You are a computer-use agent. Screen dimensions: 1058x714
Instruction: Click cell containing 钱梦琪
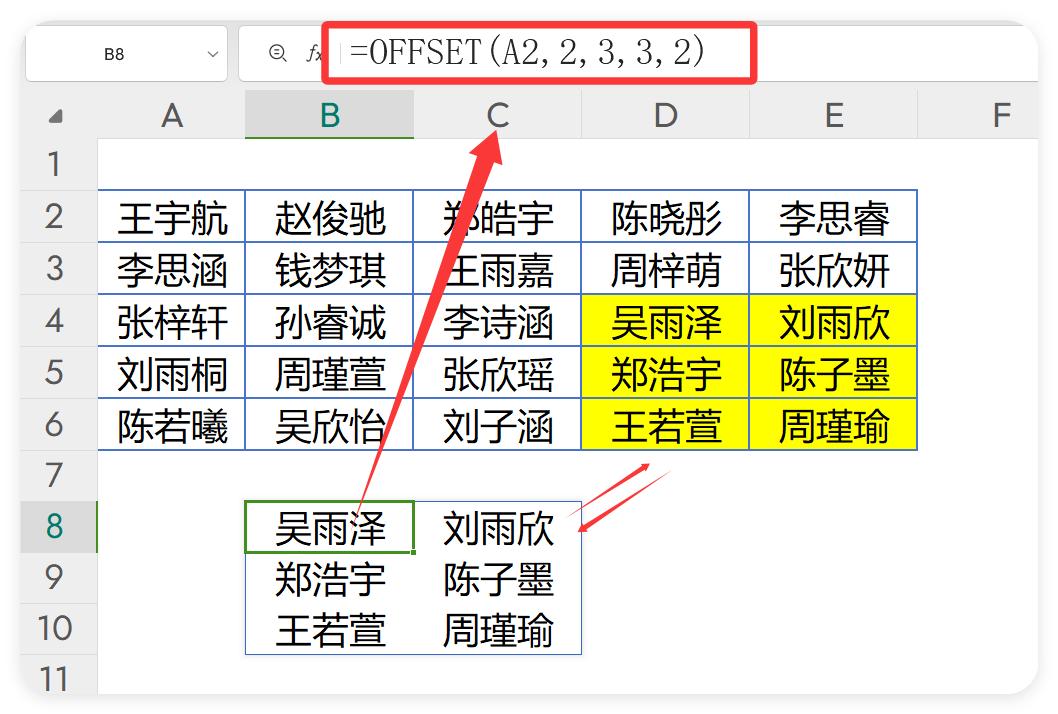(329, 269)
